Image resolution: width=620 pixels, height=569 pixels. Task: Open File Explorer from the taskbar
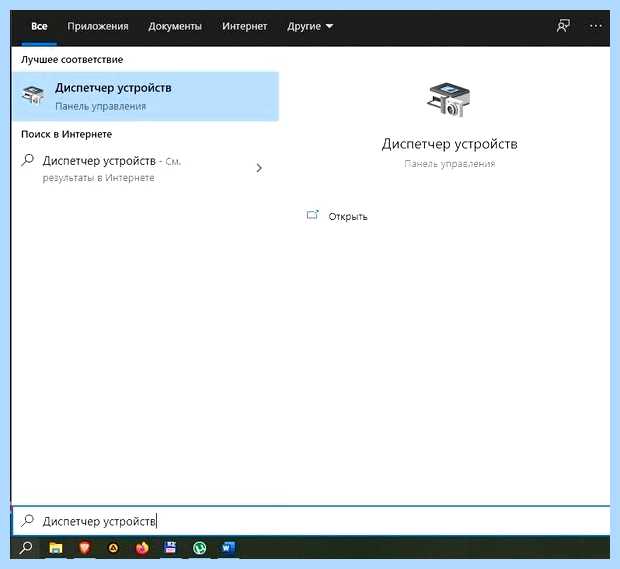56,548
